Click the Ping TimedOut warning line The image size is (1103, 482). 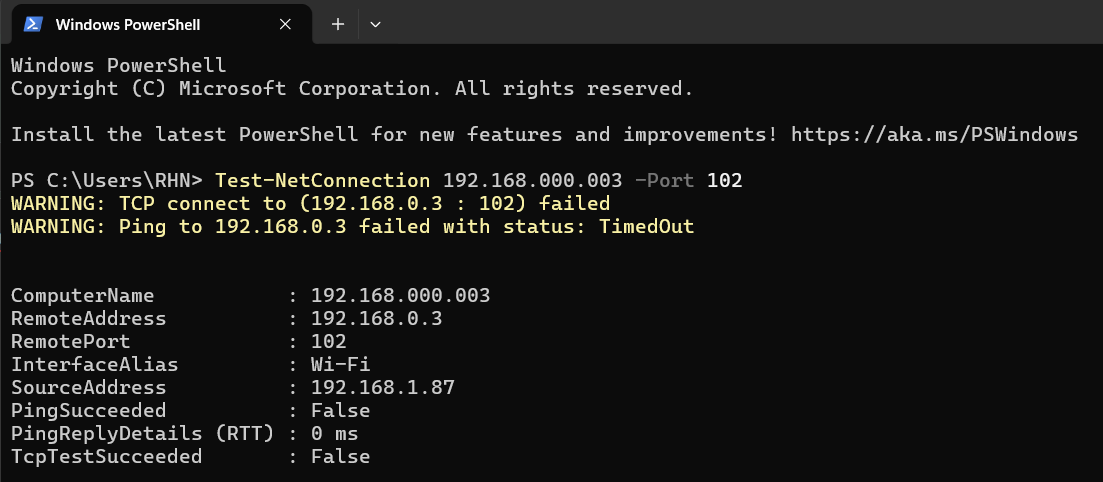pos(352,227)
